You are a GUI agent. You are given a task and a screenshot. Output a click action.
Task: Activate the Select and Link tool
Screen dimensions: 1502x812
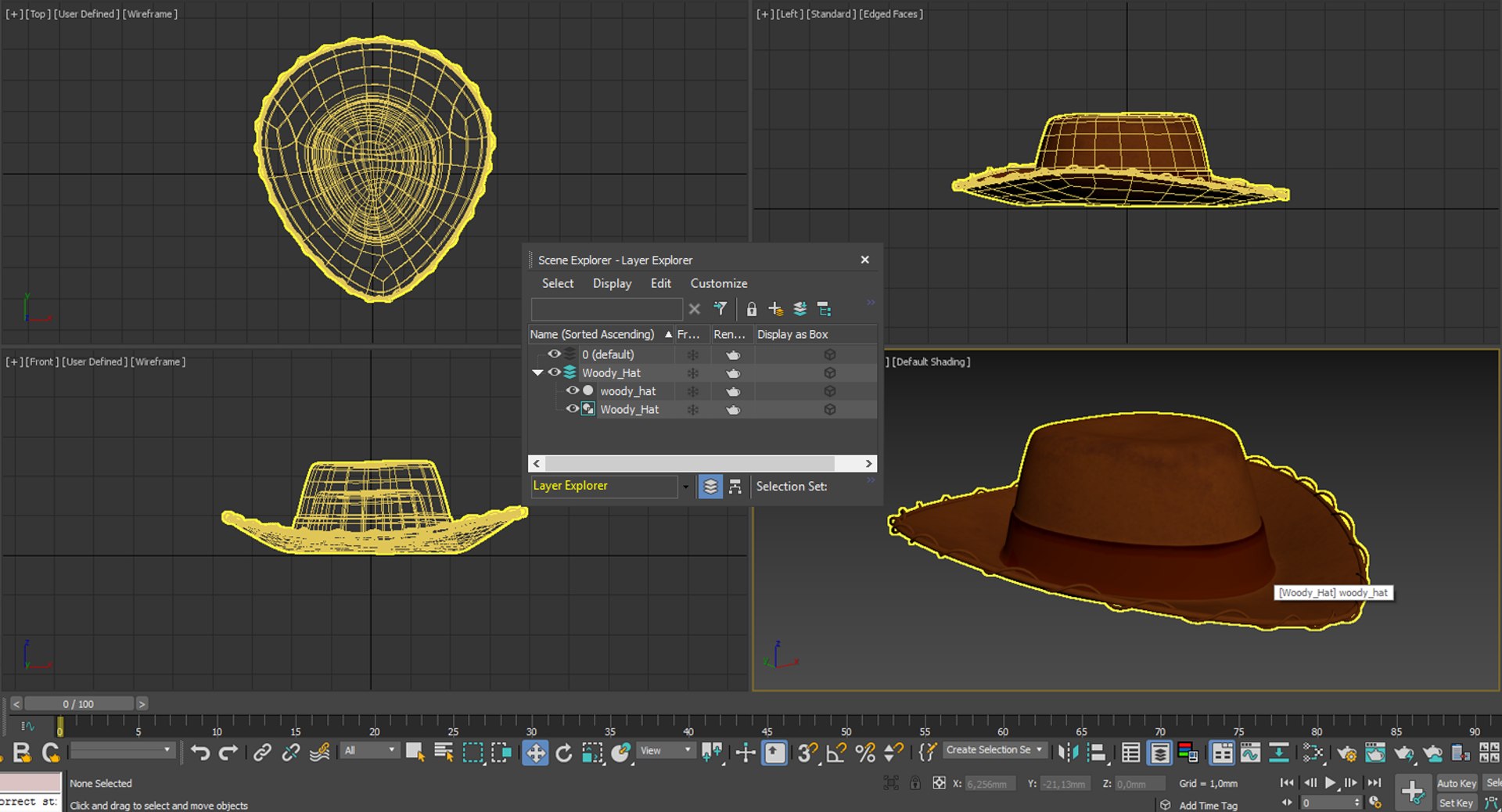(x=262, y=753)
